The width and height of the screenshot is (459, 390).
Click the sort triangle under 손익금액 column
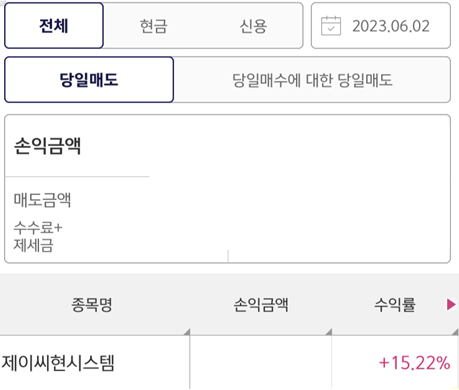tap(329, 332)
